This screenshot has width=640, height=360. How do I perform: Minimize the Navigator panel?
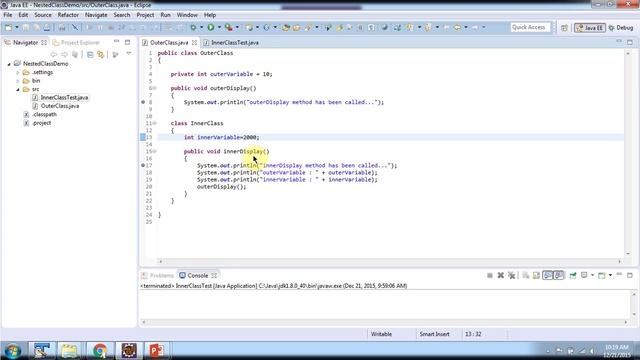116,42
